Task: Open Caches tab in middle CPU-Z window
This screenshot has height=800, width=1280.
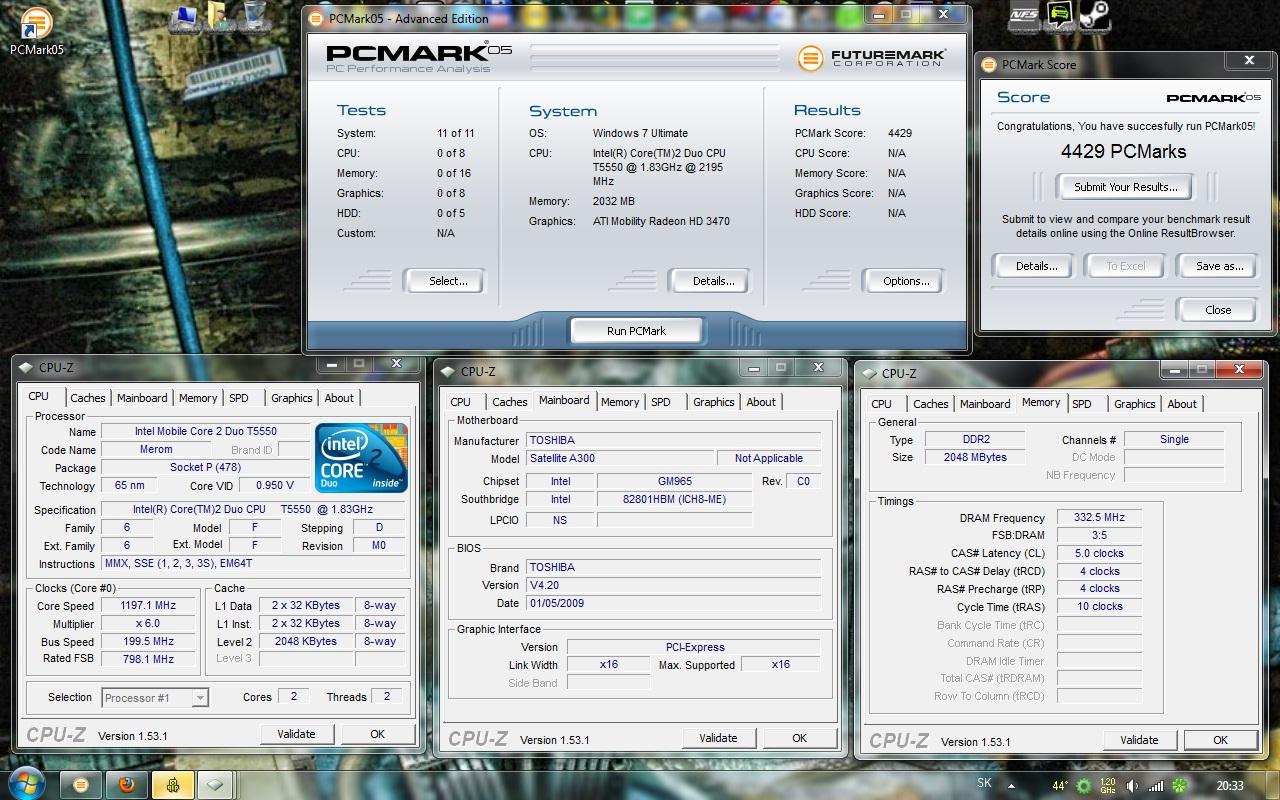Action: point(510,402)
